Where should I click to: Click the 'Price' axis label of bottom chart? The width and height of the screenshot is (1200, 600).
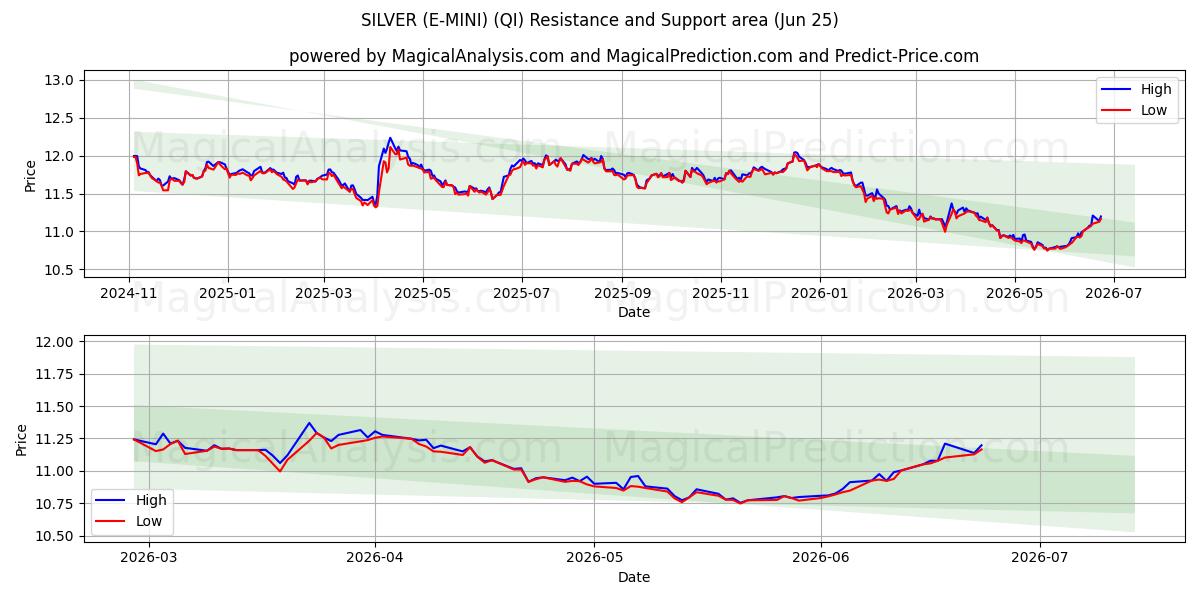click(22, 440)
